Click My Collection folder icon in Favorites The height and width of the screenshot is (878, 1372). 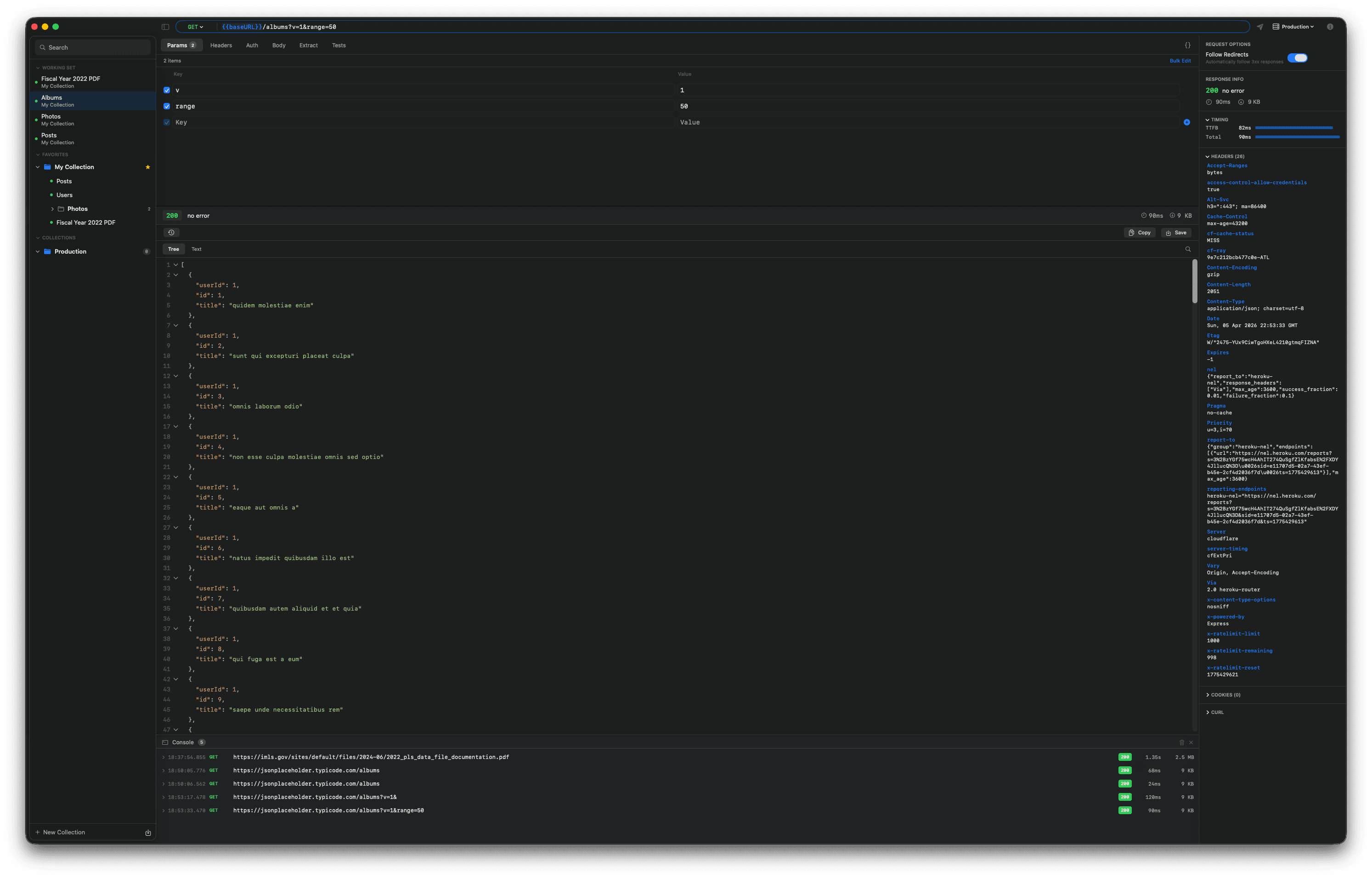click(47, 167)
